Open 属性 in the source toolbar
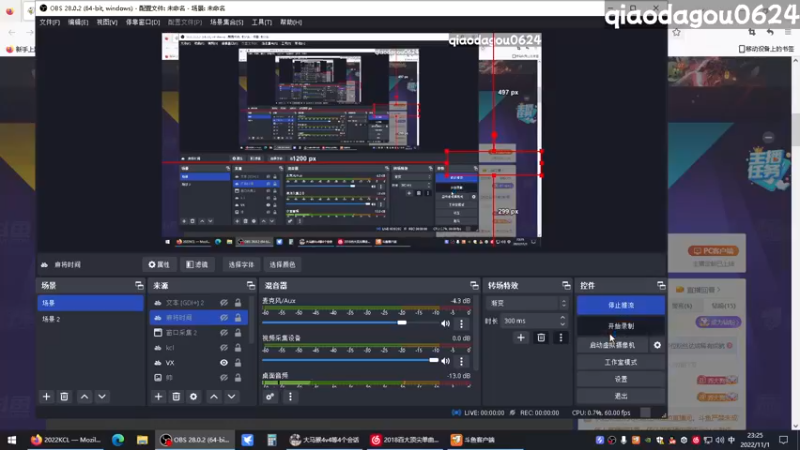The width and height of the screenshot is (800, 450). pyautogui.click(x=159, y=264)
